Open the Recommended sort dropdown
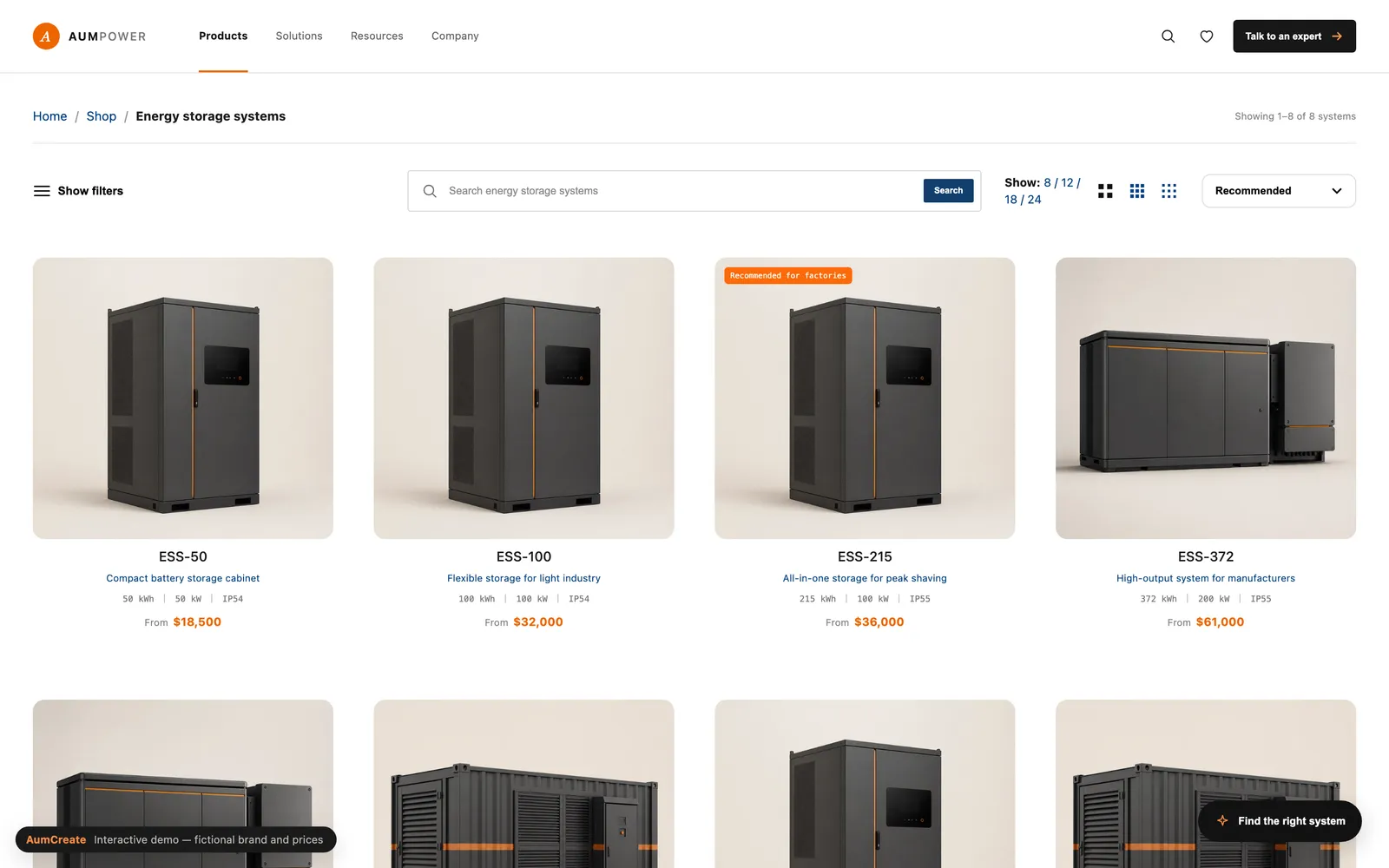 click(1279, 191)
